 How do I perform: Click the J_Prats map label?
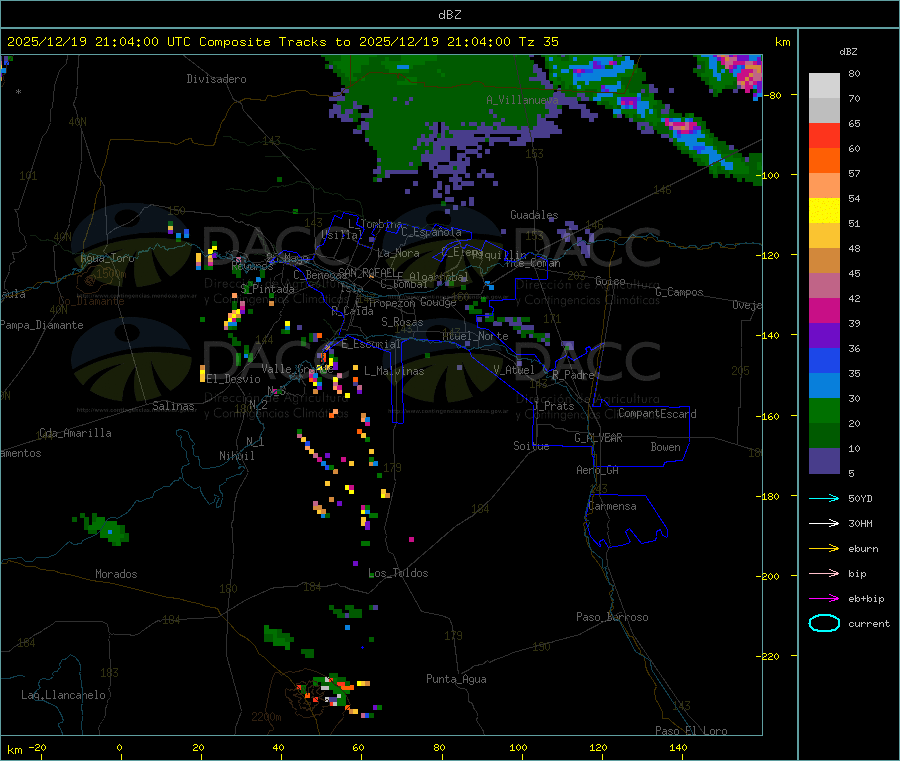coord(554,406)
